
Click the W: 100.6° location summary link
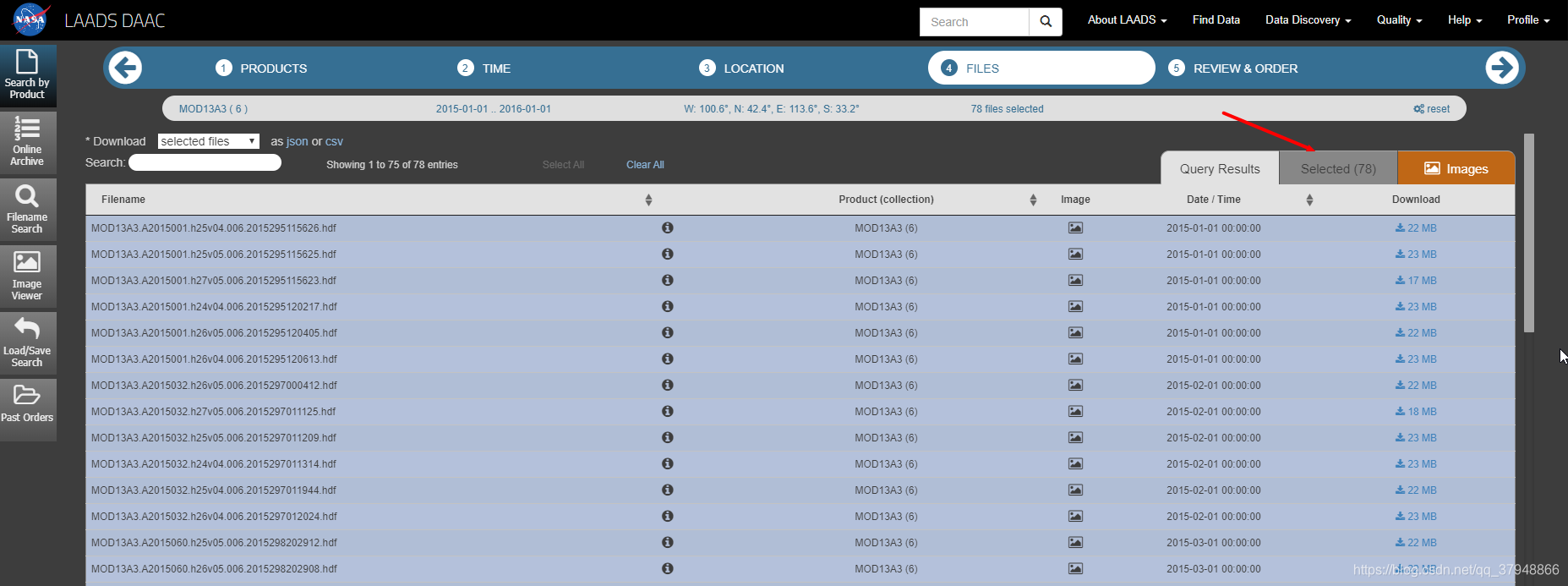pos(772,109)
